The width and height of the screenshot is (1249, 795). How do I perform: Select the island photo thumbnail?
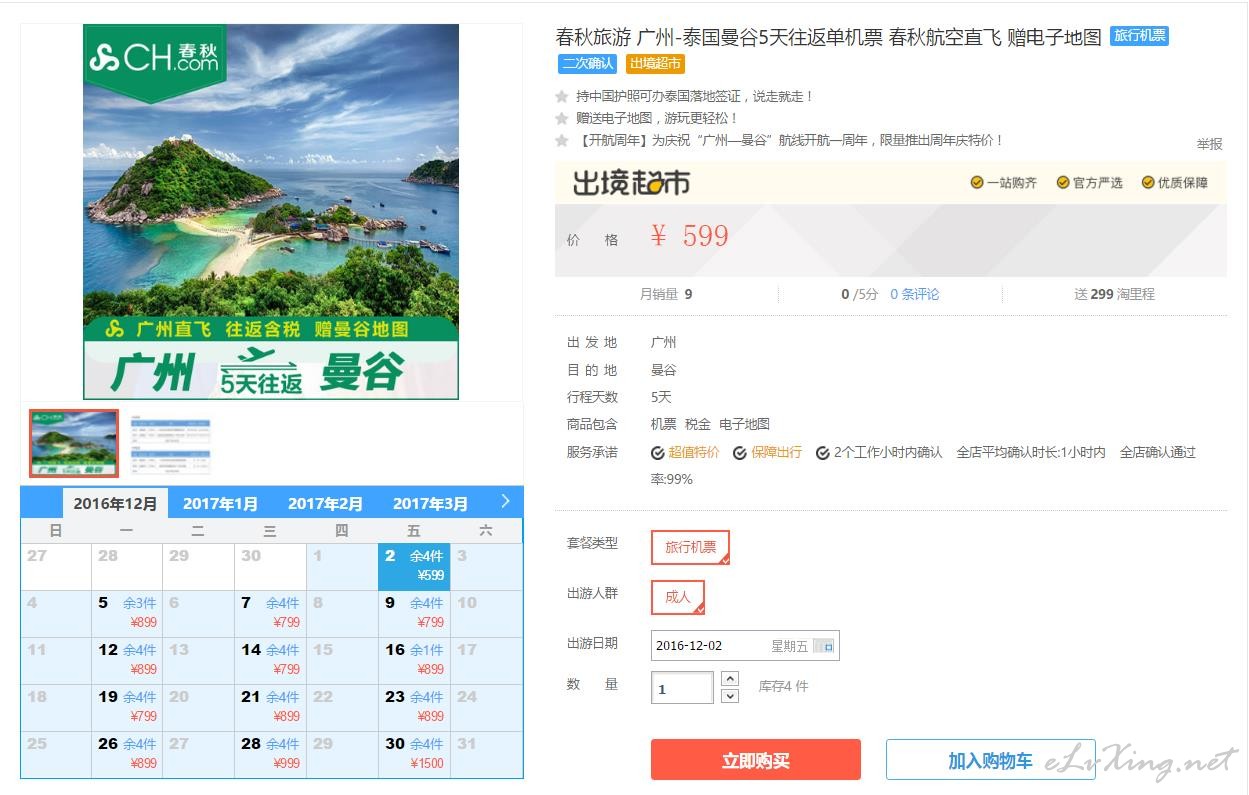[x=74, y=443]
